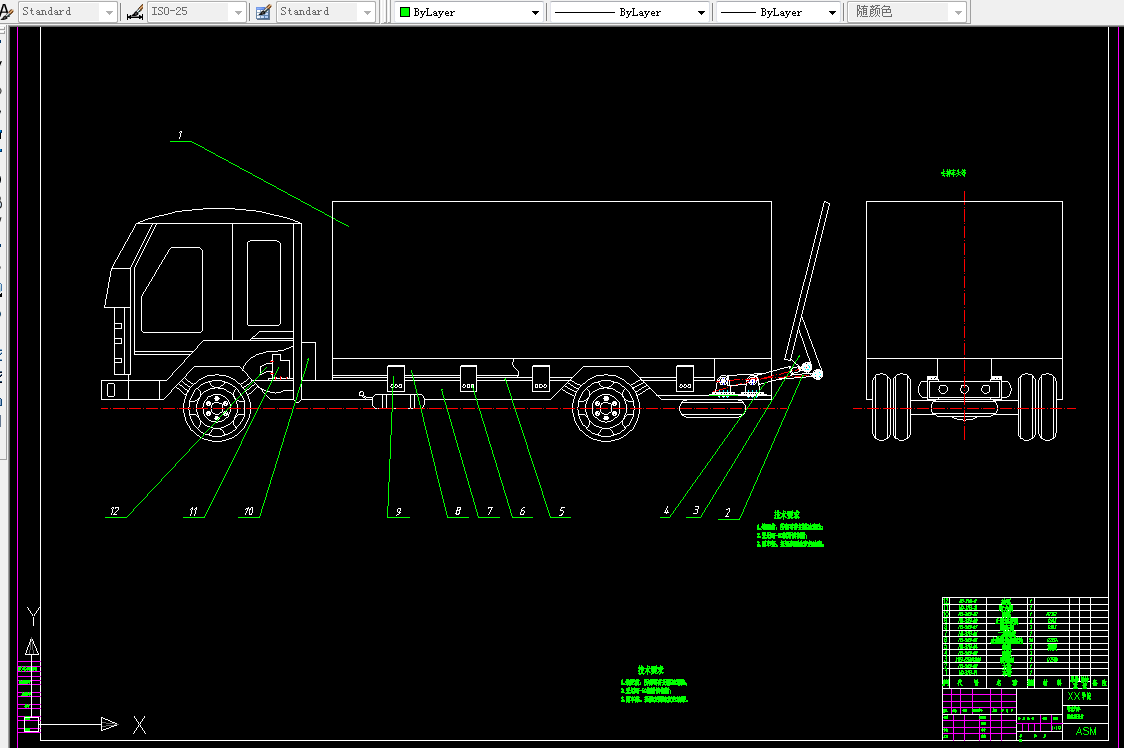Open the table style manager icon
Image resolution: width=1124 pixels, height=748 pixels.
click(x=263, y=11)
